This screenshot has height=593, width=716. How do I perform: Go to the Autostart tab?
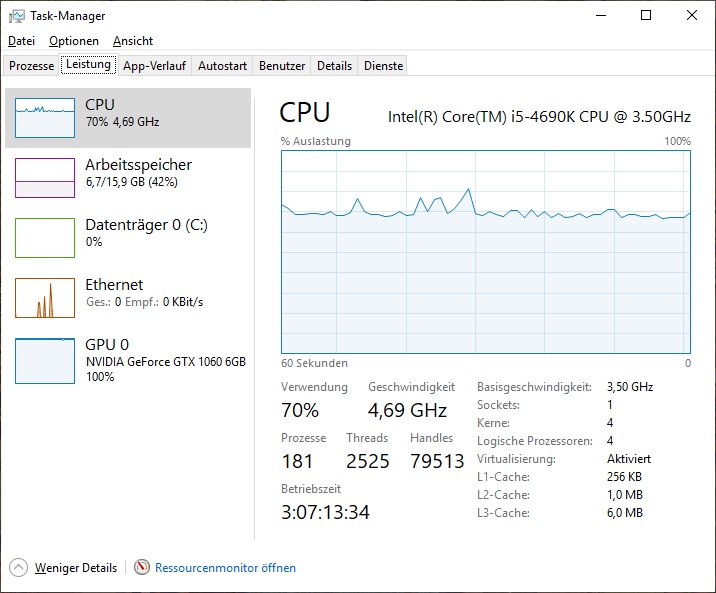click(222, 66)
